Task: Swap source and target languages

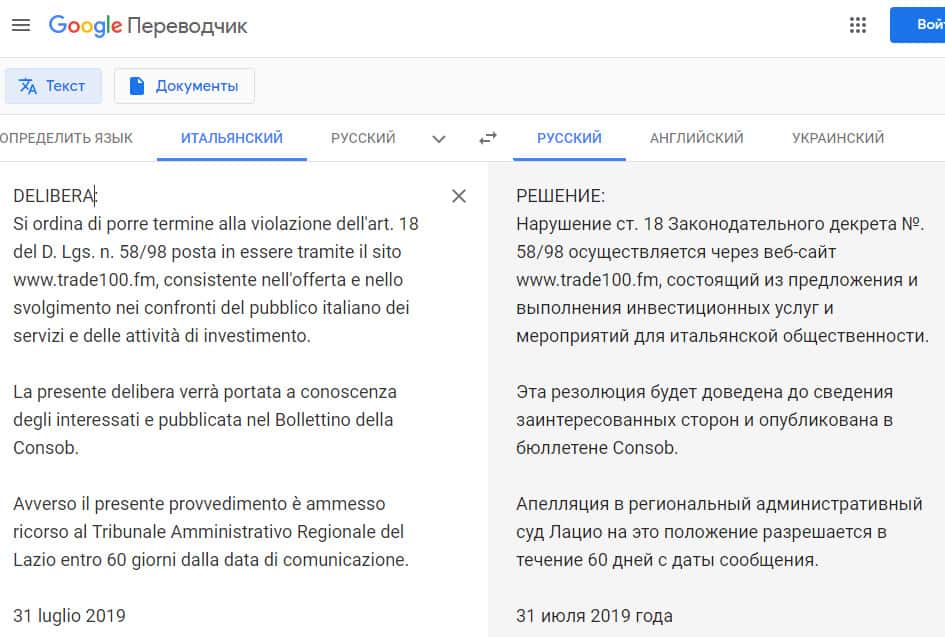Action: pos(488,138)
